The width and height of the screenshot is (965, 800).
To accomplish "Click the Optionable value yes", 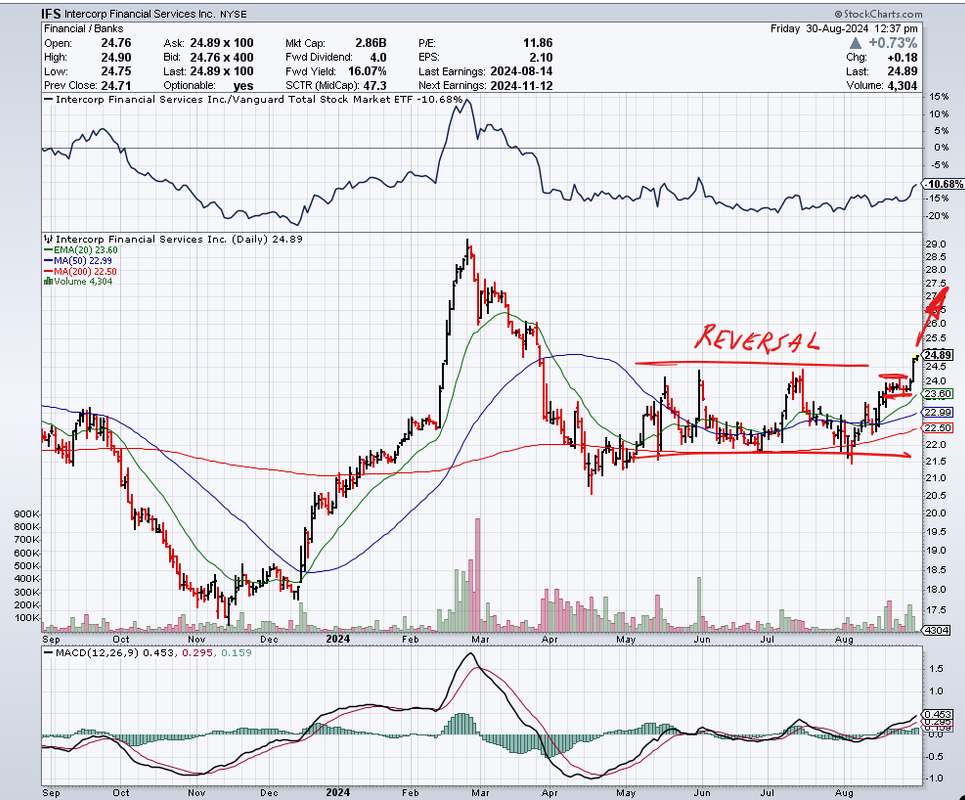I will click(243, 86).
